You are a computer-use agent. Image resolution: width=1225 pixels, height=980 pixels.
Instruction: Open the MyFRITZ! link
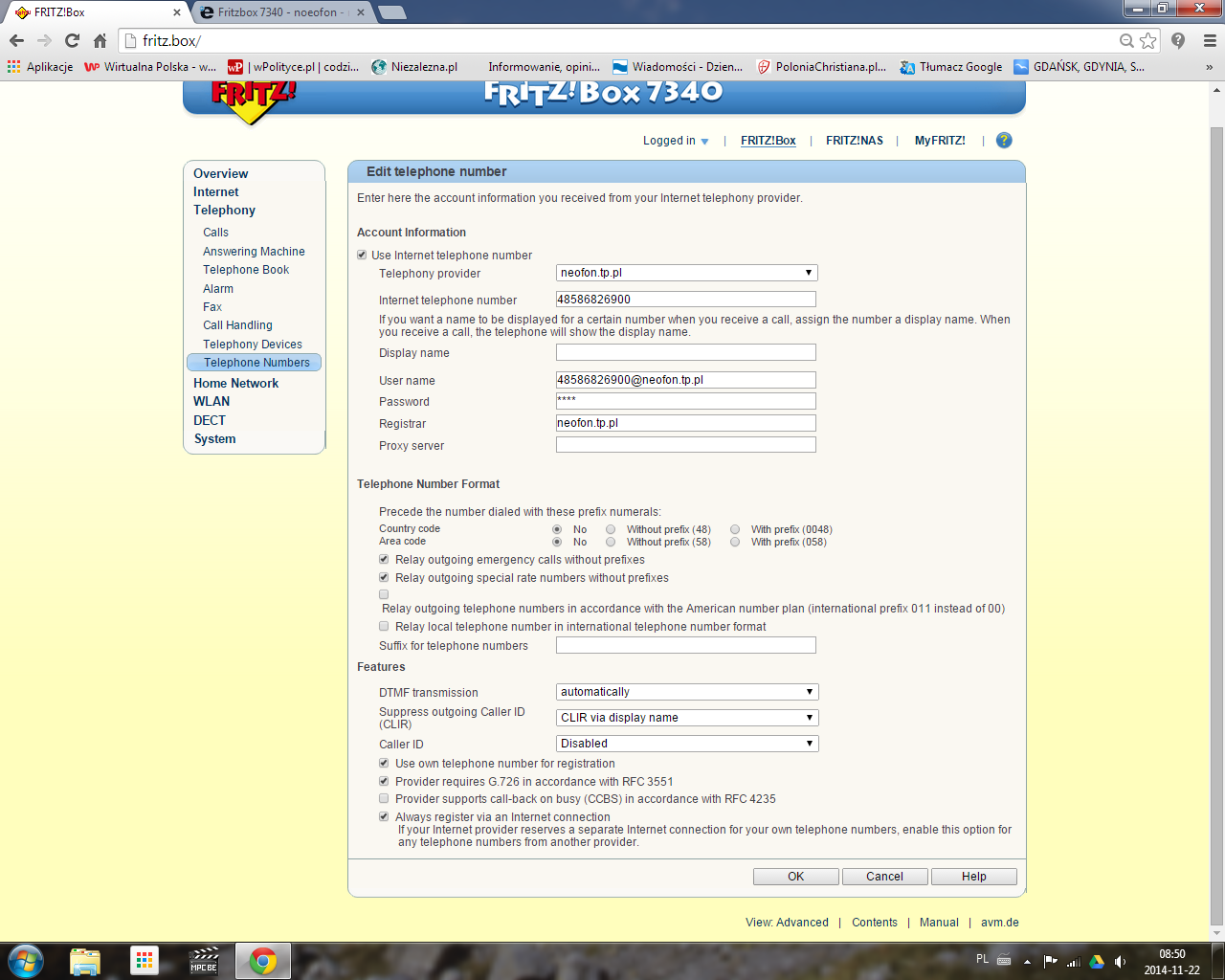pos(940,141)
